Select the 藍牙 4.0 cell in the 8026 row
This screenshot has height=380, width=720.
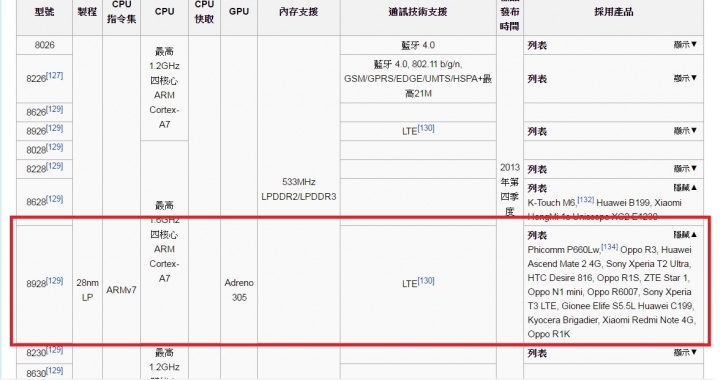click(x=418, y=45)
